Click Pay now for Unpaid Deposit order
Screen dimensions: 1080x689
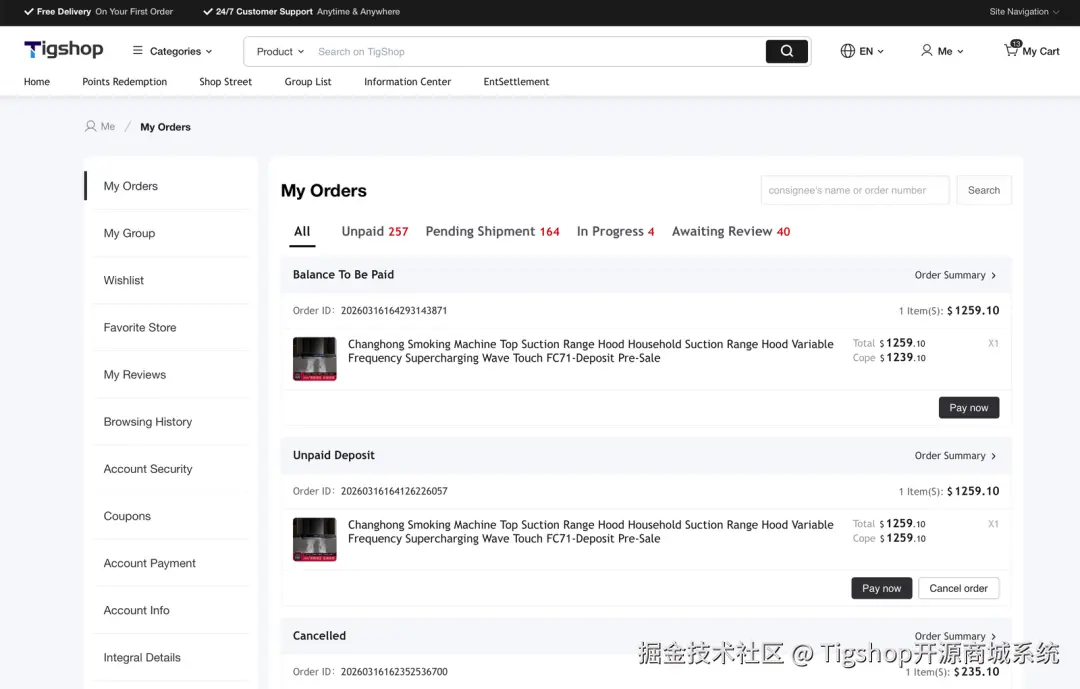(882, 588)
